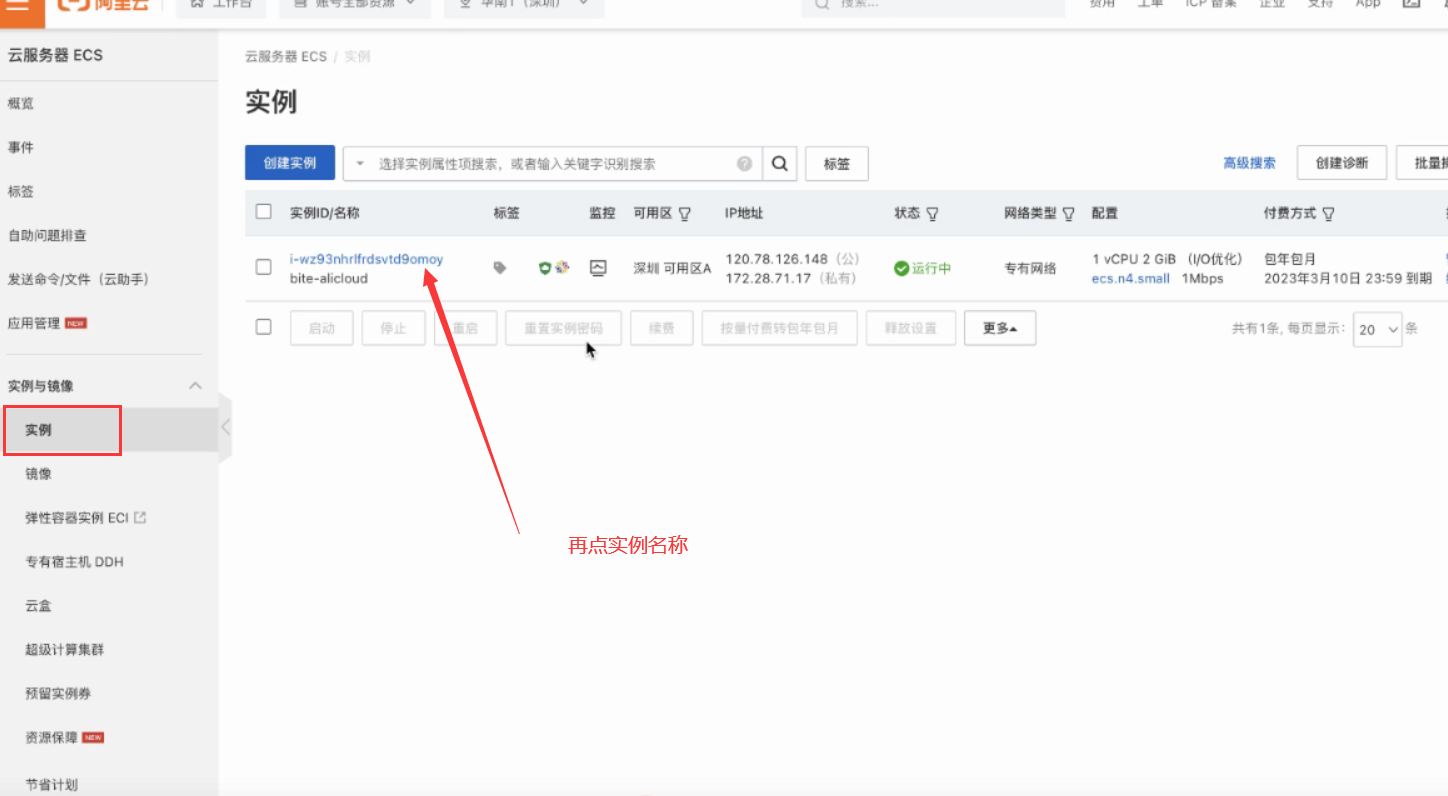Image resolution: width=1448 pixels, height=796 pixels.
Task: Click the 包年包月 billing method text
Action: tap(1290, 259)
